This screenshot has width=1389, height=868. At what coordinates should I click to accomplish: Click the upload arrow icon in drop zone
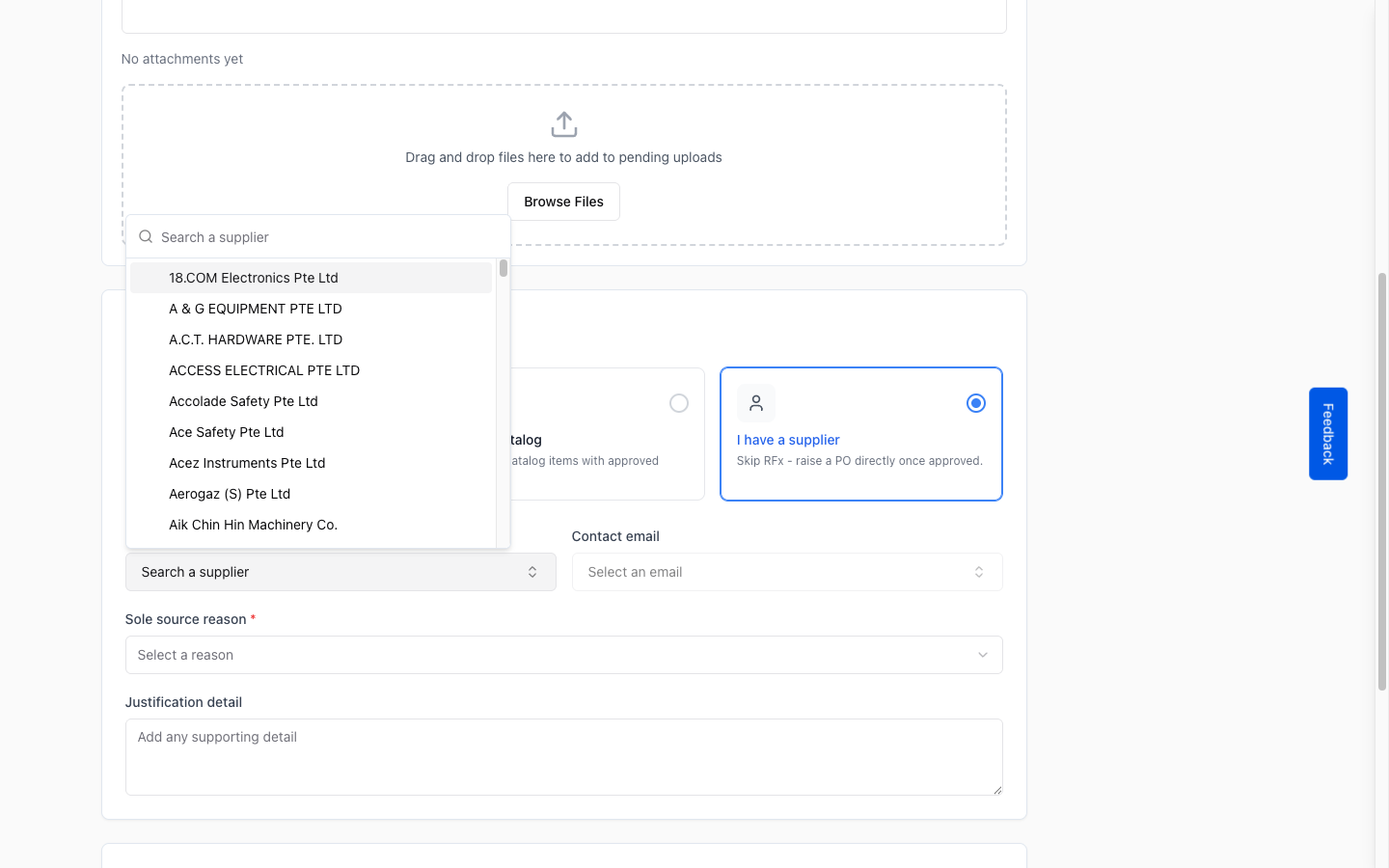click(564, 124)
